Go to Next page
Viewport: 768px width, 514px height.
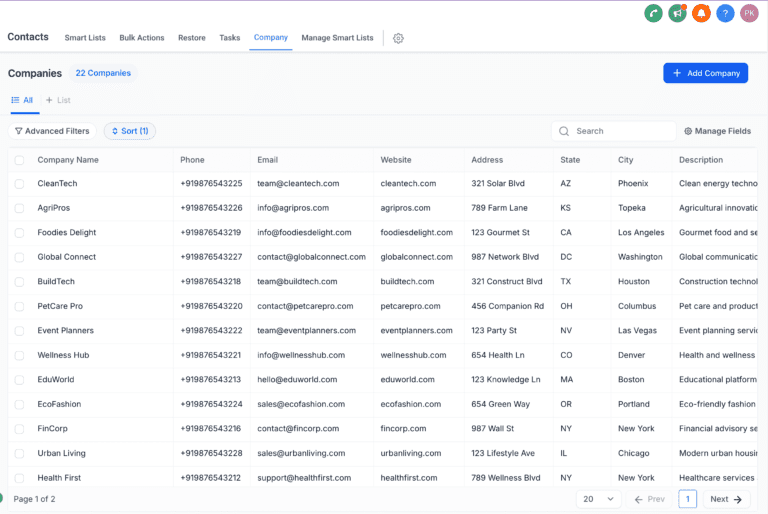point(726,499)
